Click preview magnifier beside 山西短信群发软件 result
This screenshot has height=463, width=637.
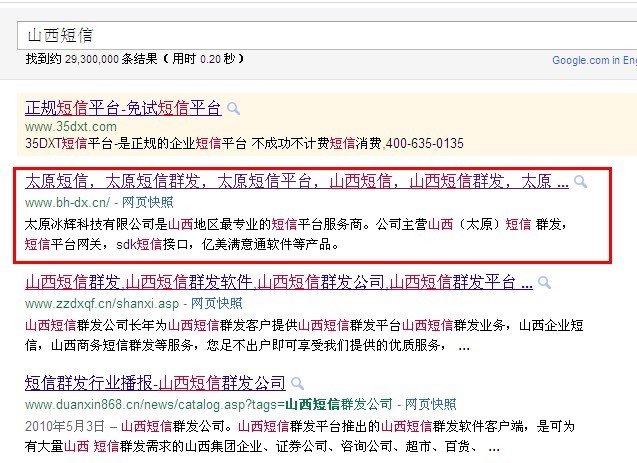coord(544,283)
